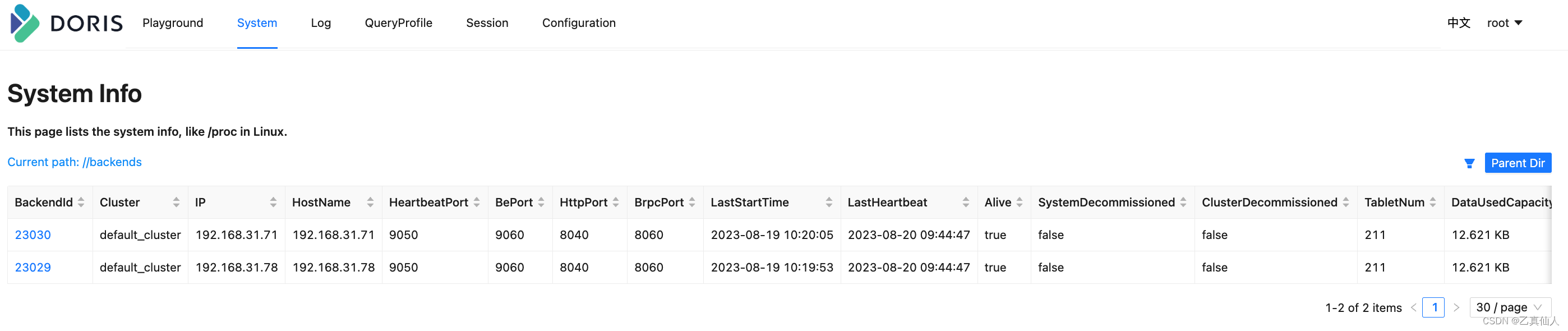Sort by LastStartTime column arrows
1568x331 pixels.
point(828,203)
